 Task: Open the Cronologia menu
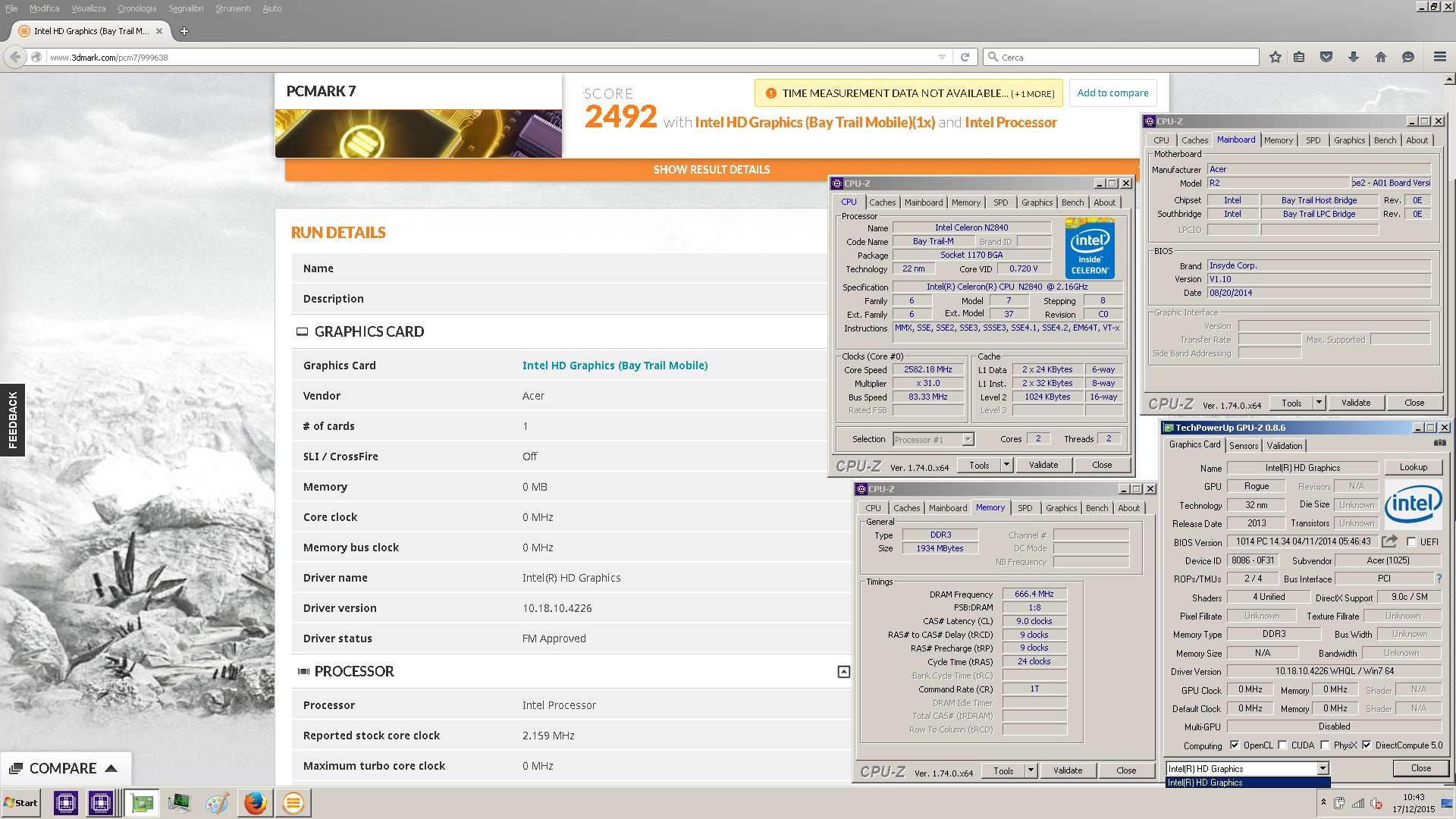[x=136, y=8]
